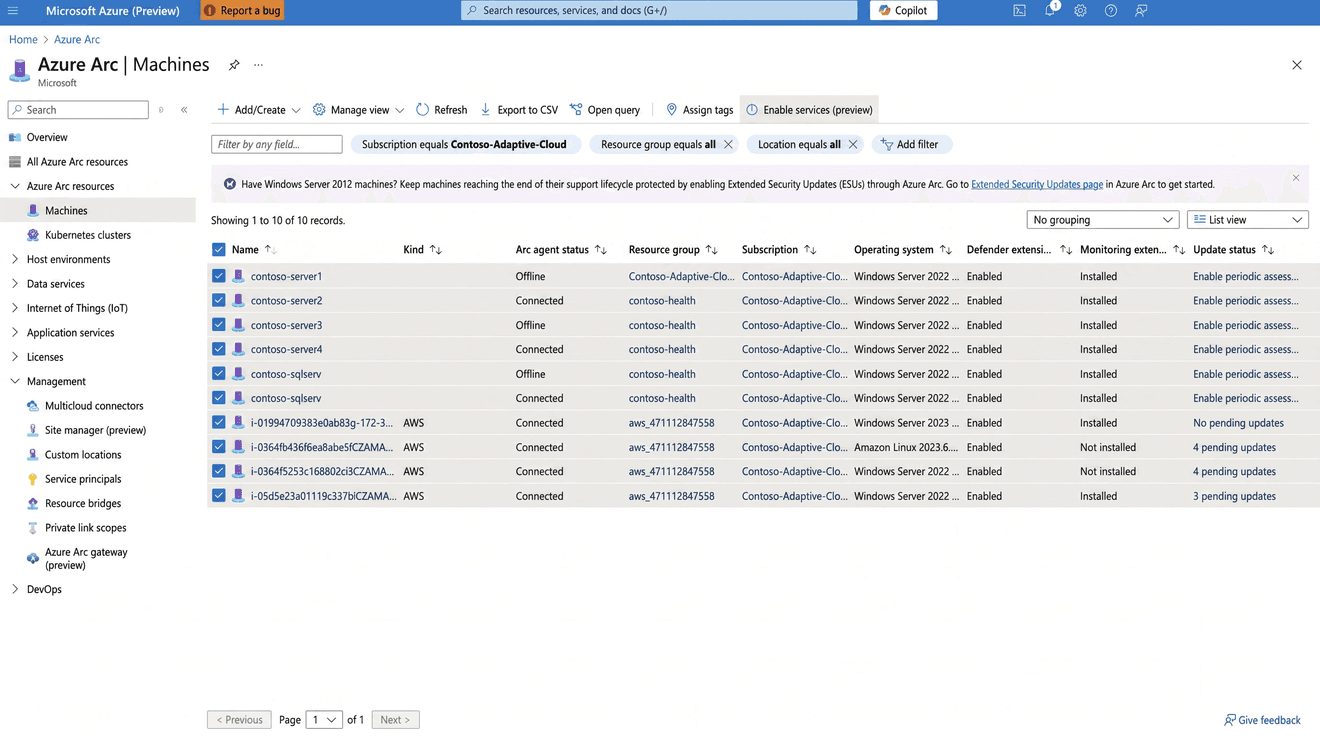1320x737 pixels.
Task: Click the Add filter pill
Action: (x=911, y=145)
